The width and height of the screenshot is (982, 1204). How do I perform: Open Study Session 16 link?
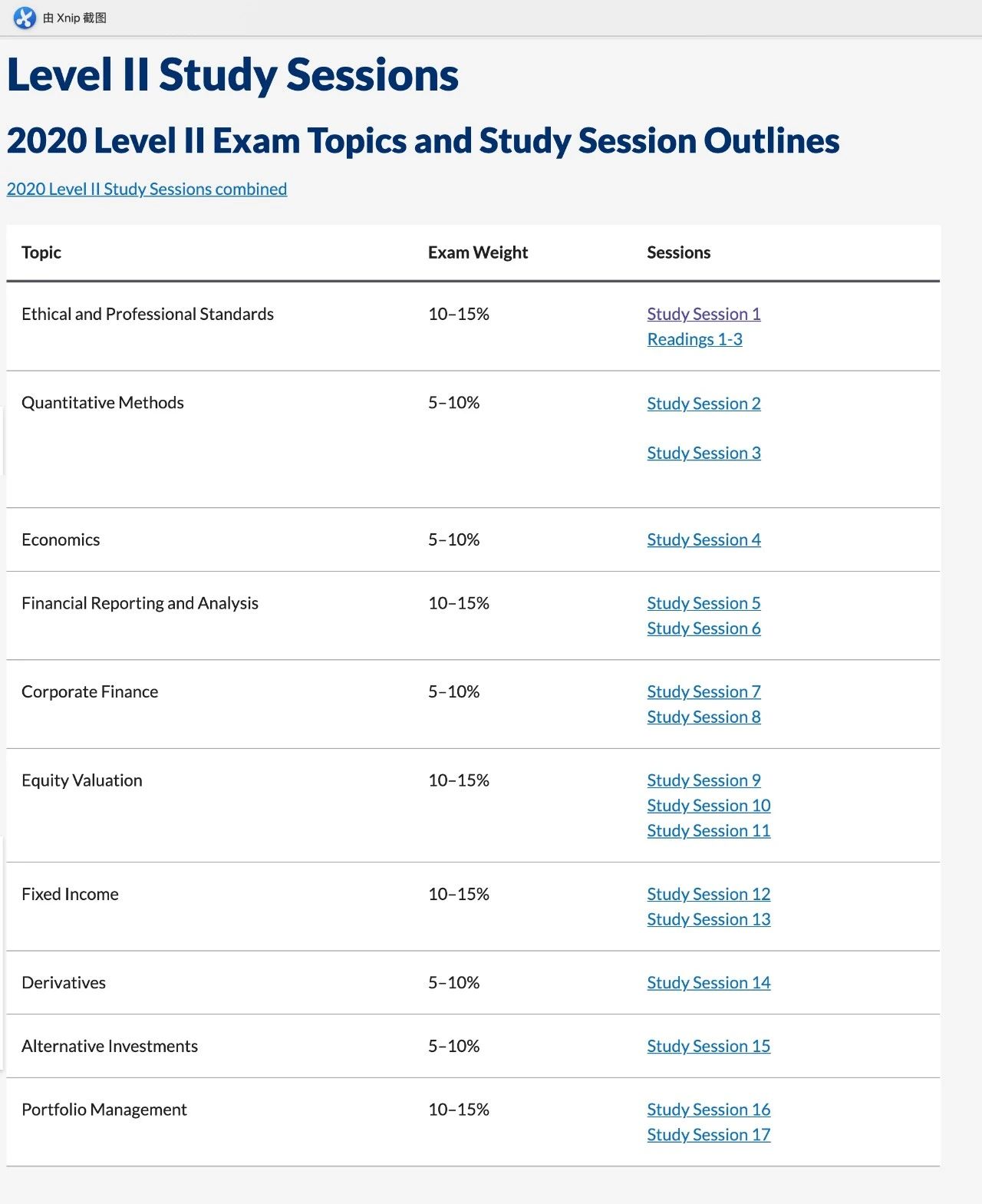tap(708, 1110)
